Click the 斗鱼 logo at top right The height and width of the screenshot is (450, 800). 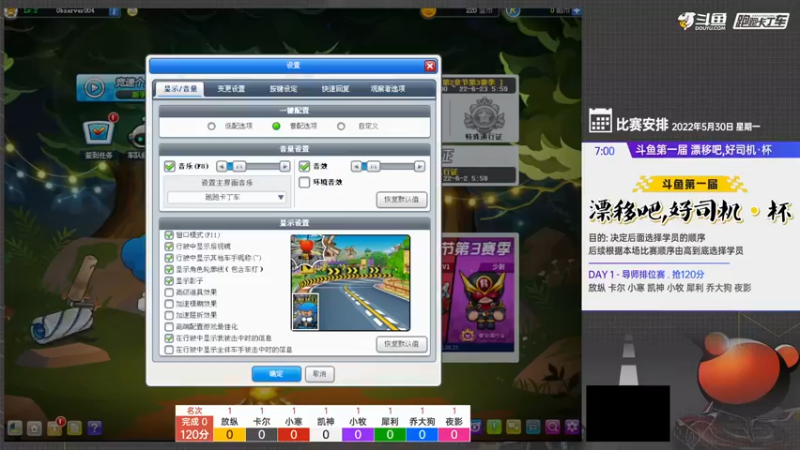pos(702,21)
